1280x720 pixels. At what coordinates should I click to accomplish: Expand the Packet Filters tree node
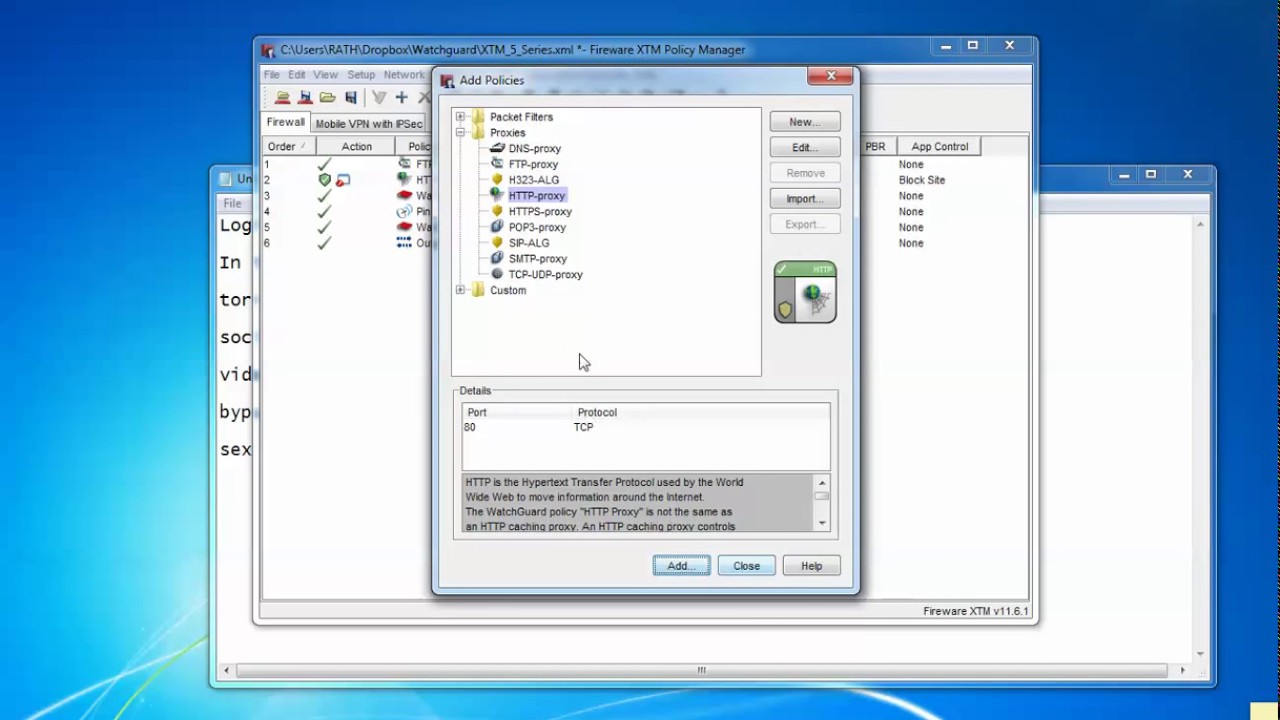(461, 117)
